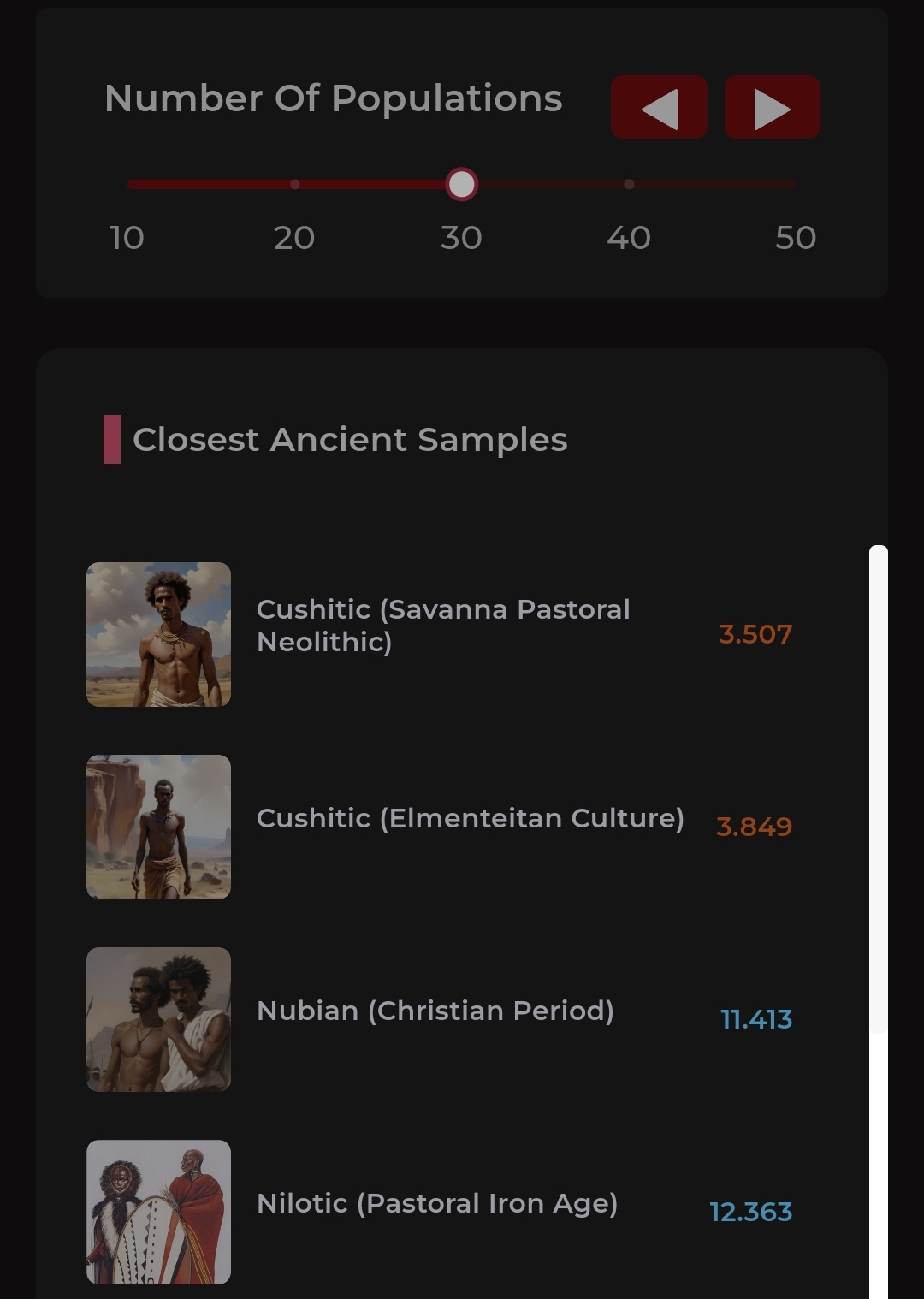Viewport: 924px width, 1299px height.
Task: Click the slider handle at 30
Action: [461, 184]
